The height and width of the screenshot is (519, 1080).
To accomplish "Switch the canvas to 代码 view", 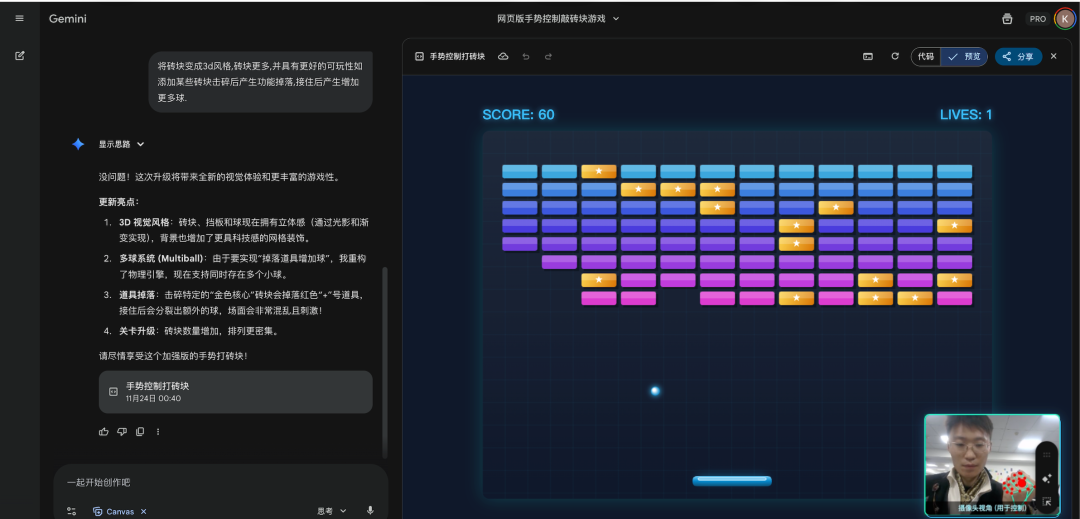I will [x=926, y=57].
